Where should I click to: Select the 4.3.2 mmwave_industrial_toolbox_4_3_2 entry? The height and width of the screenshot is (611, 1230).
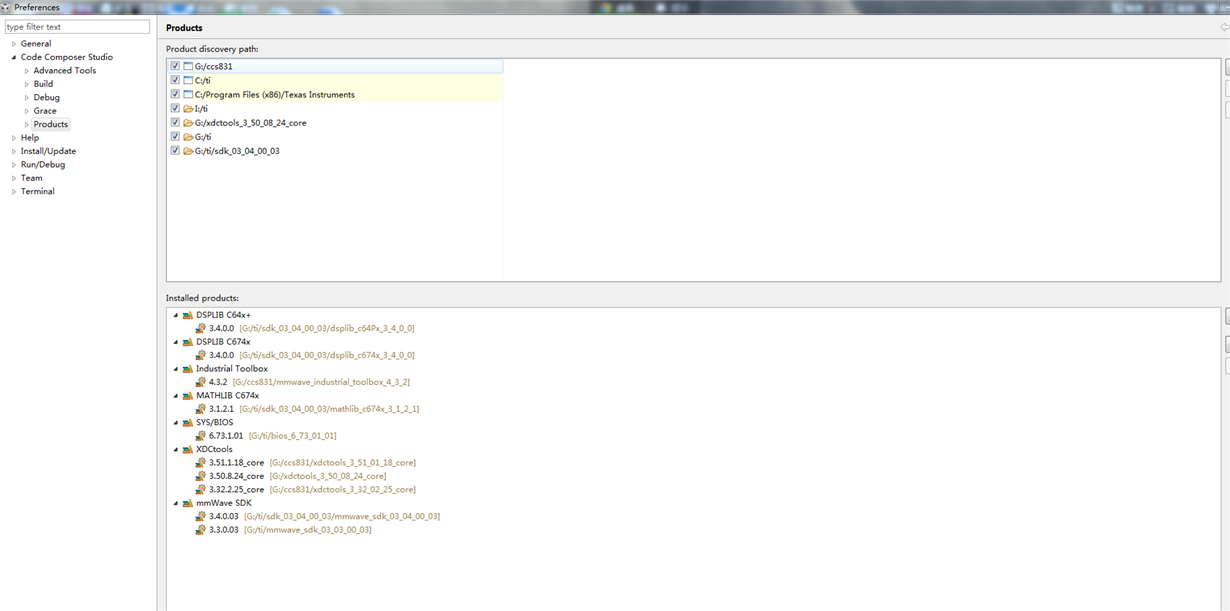310,382
